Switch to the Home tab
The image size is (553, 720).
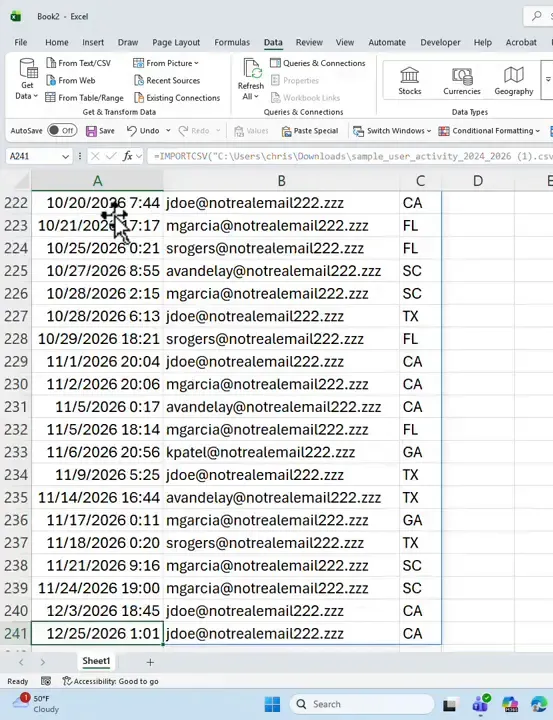click(56, 42)
